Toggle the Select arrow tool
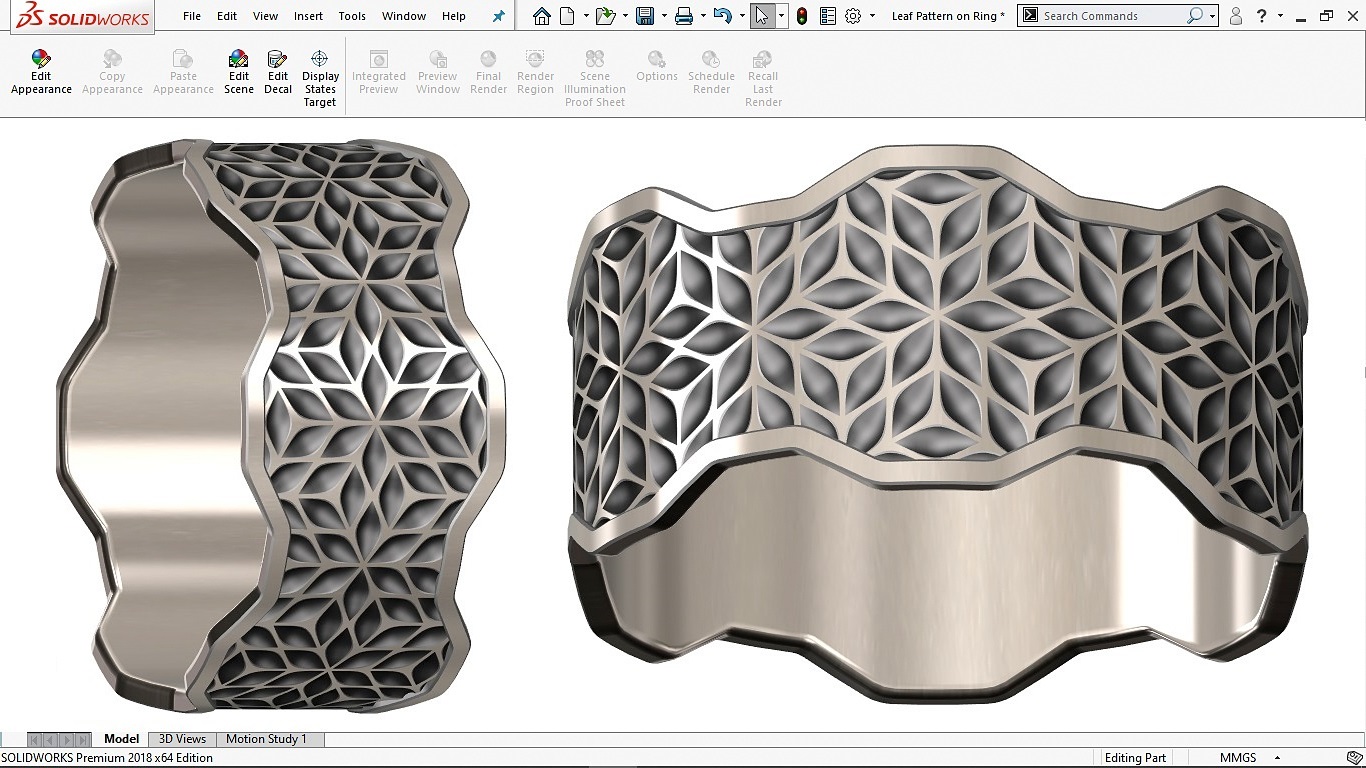This screenshot has height=768, width=1366. (x=762, y=16)
